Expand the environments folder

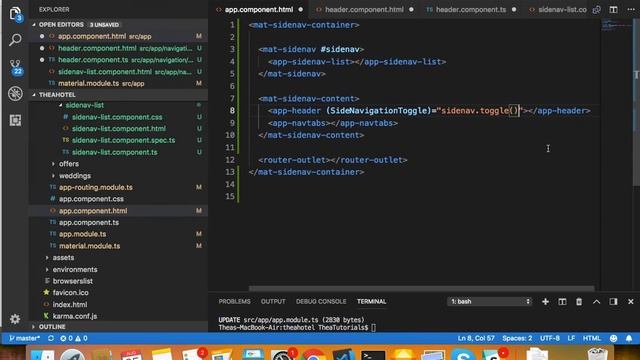(x=75, y=270)
